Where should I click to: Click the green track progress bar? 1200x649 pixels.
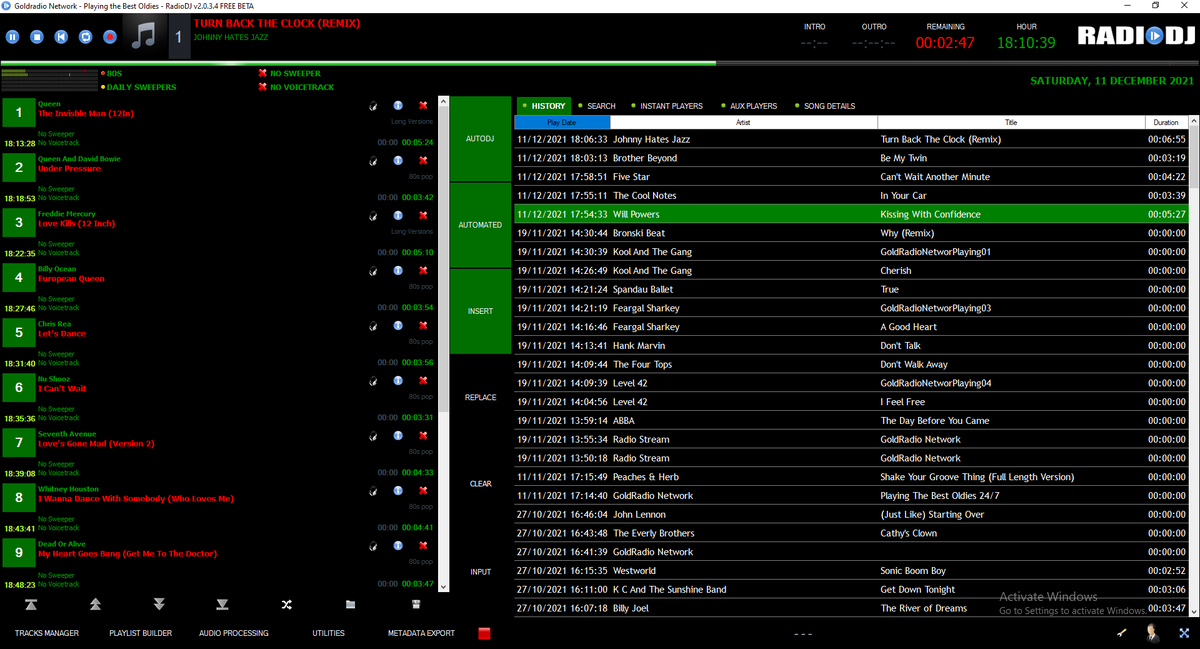(358, 63)
